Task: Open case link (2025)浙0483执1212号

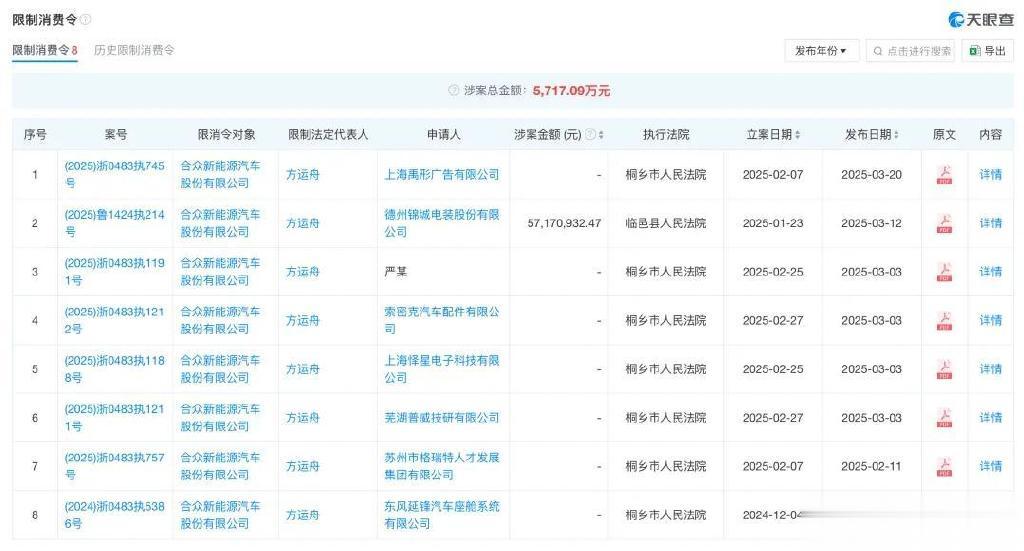Action: tap(114, 321)
